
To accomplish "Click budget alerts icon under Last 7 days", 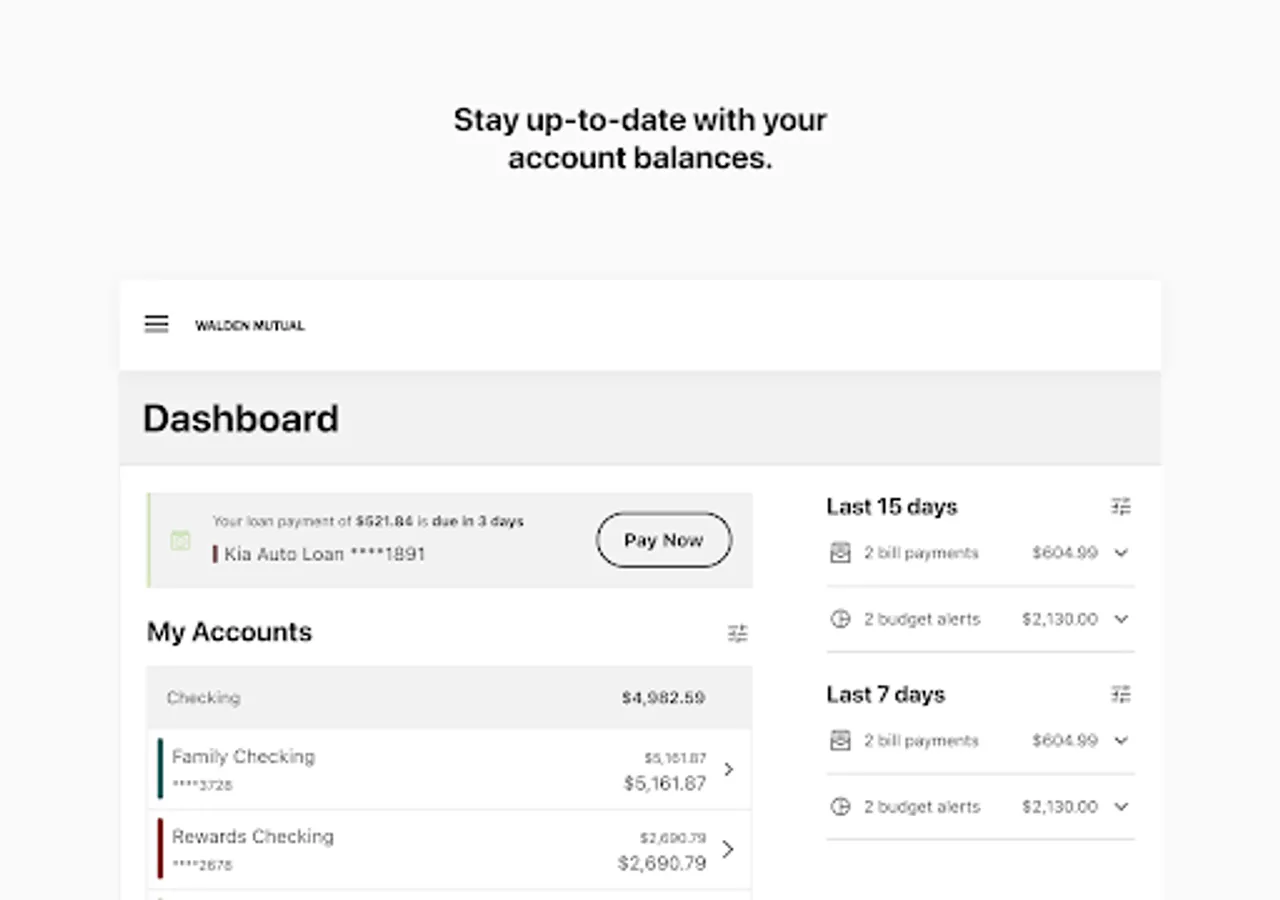I will [840, 807].
